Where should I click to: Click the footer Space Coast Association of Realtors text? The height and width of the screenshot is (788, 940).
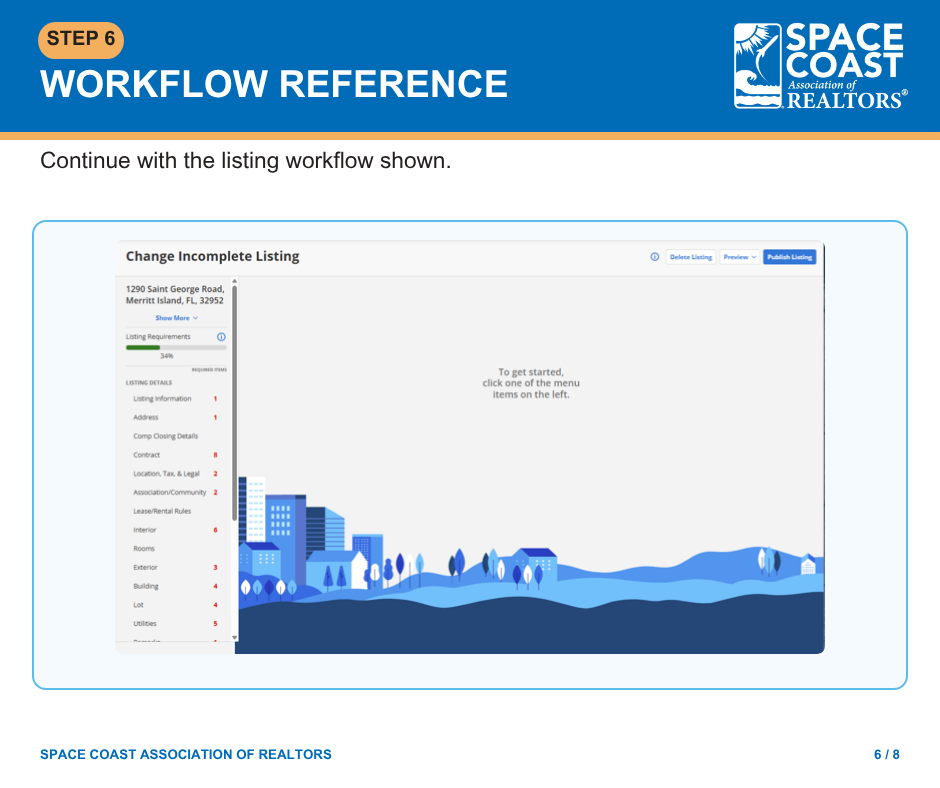(x=186, y=754)
